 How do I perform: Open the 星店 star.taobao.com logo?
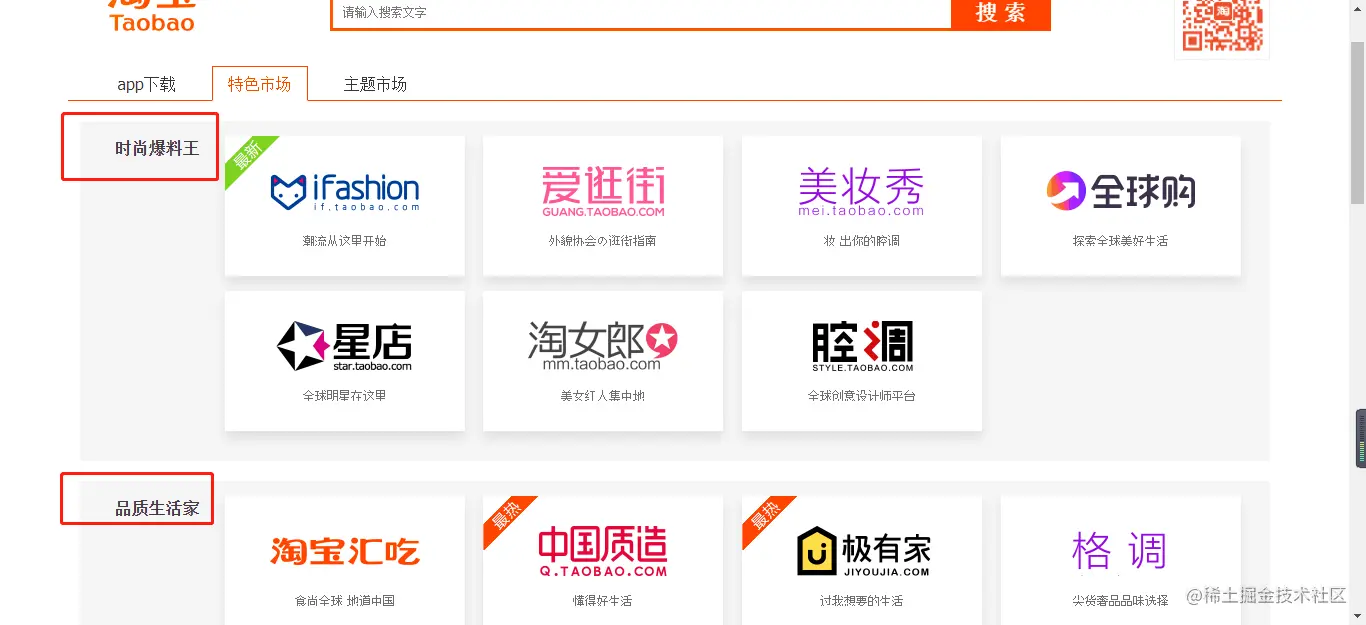point(345,346)
